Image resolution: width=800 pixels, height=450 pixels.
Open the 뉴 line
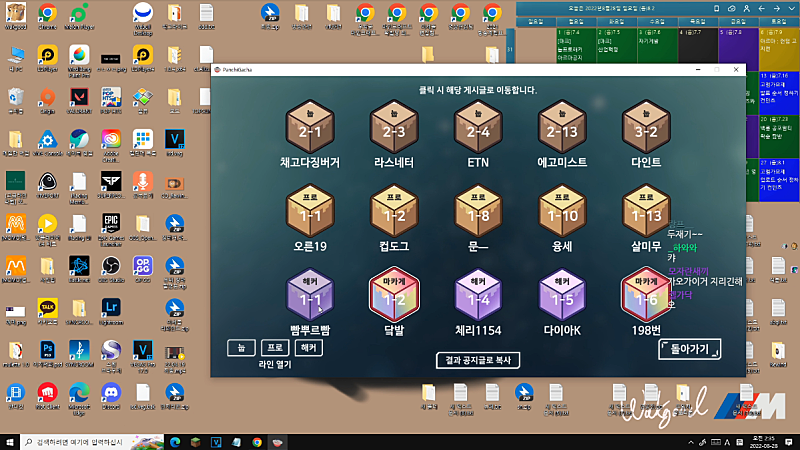pyautogui.click(x=241, y=348)
